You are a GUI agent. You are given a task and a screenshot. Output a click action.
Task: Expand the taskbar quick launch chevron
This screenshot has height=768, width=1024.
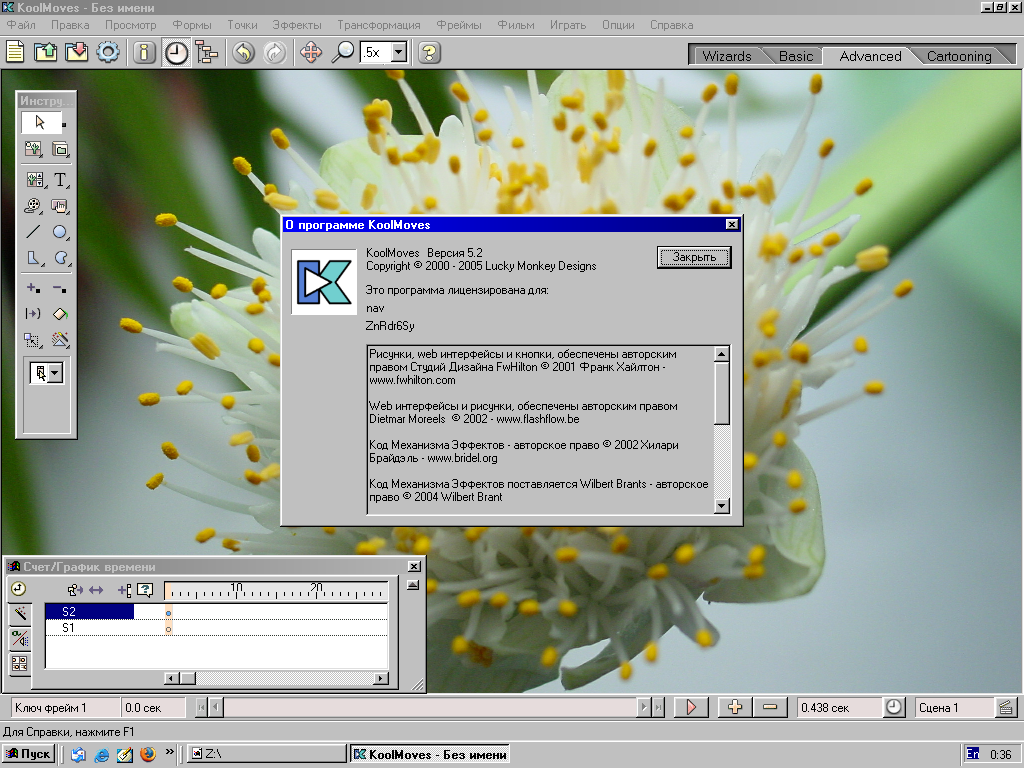[170, 752]
